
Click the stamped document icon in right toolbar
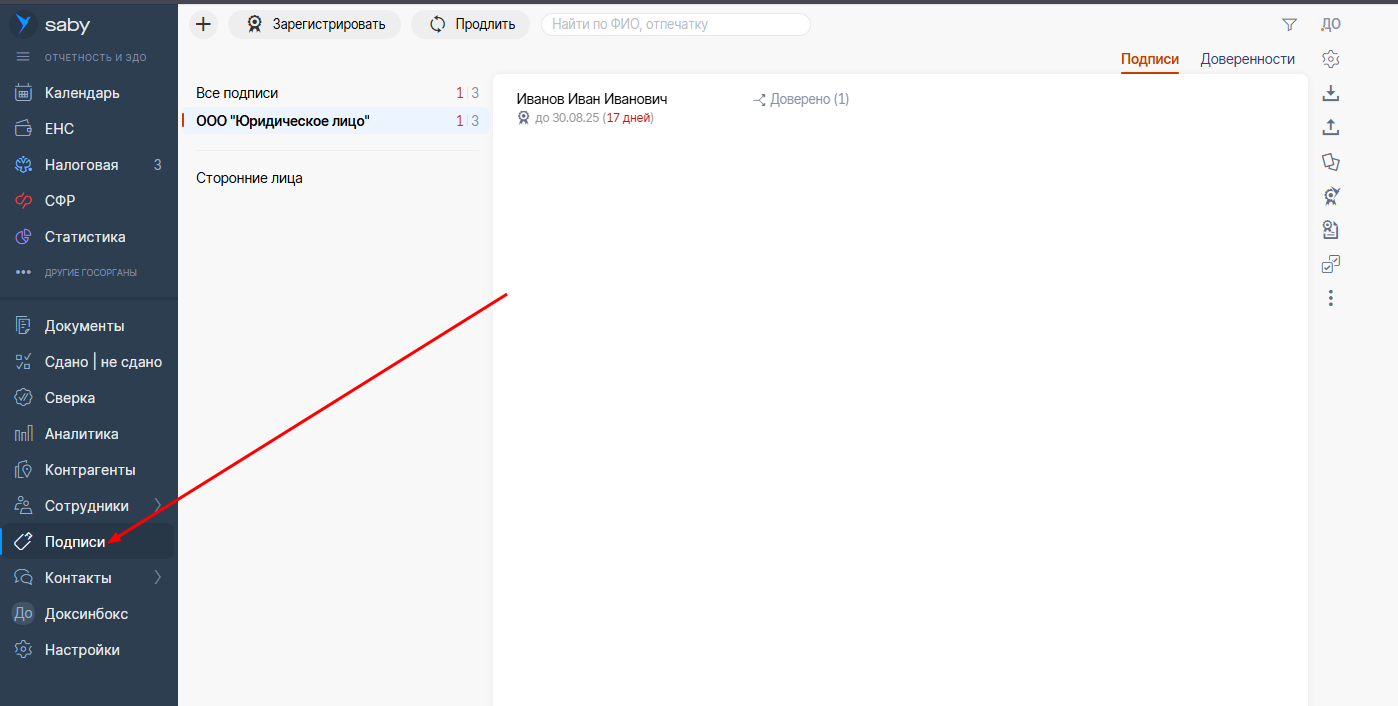pos(1330,230)
